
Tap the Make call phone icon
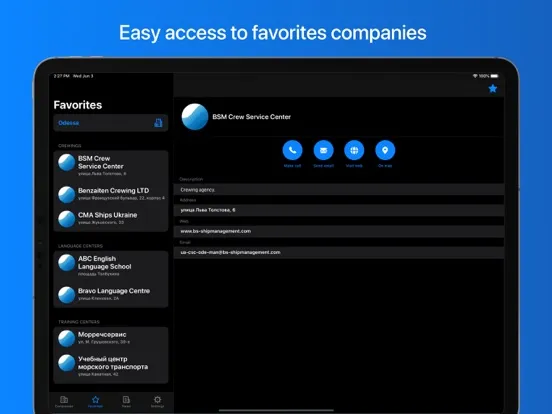pos(292,150)
